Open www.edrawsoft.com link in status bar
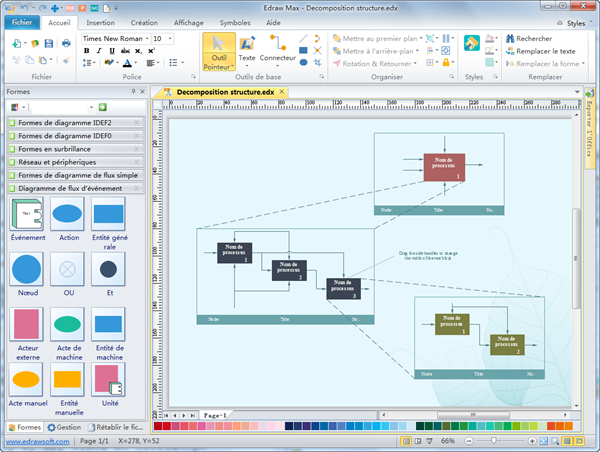Image resolution: width=600 pixels, height=452 pixels. tap(35, 441)
